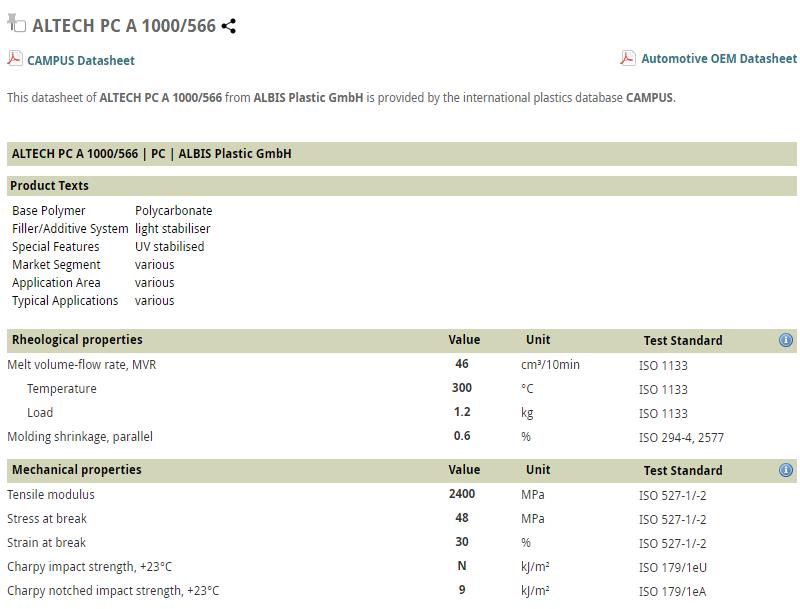
Task: Click the Polycarbonate value
Action: click(x=173, y=211)
